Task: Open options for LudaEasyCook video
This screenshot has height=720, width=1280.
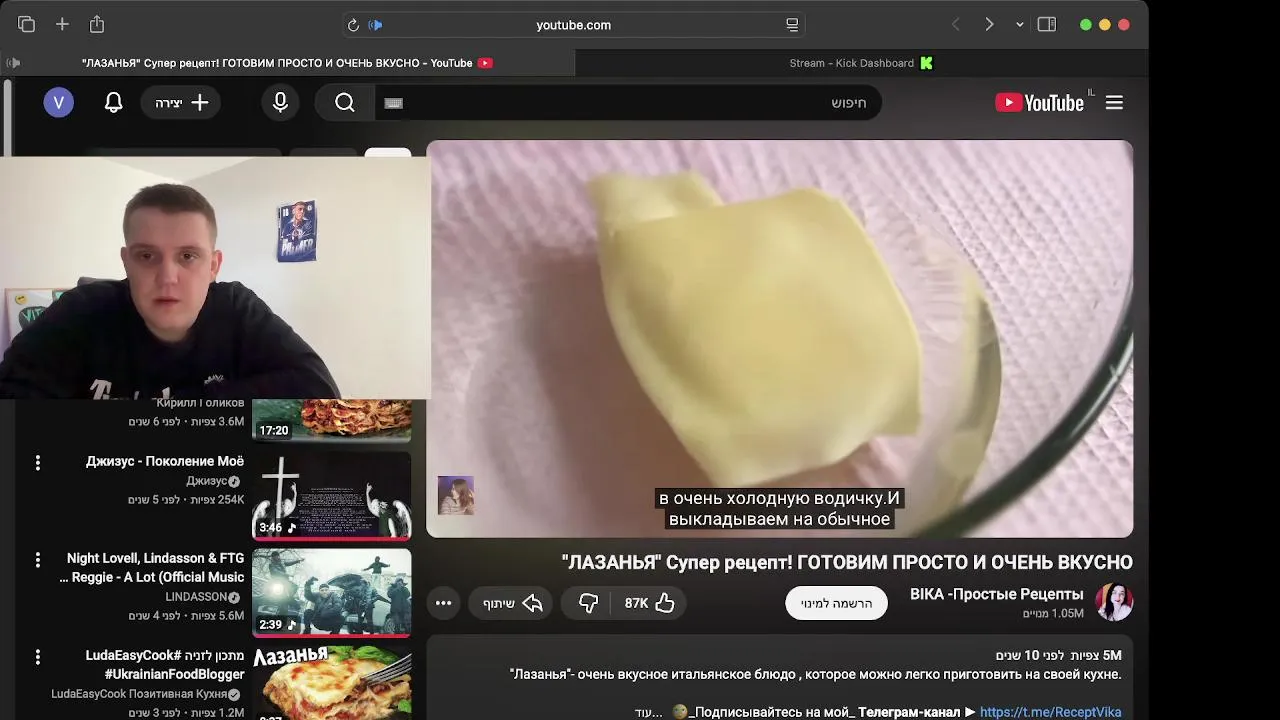Action: coord(38,657)
